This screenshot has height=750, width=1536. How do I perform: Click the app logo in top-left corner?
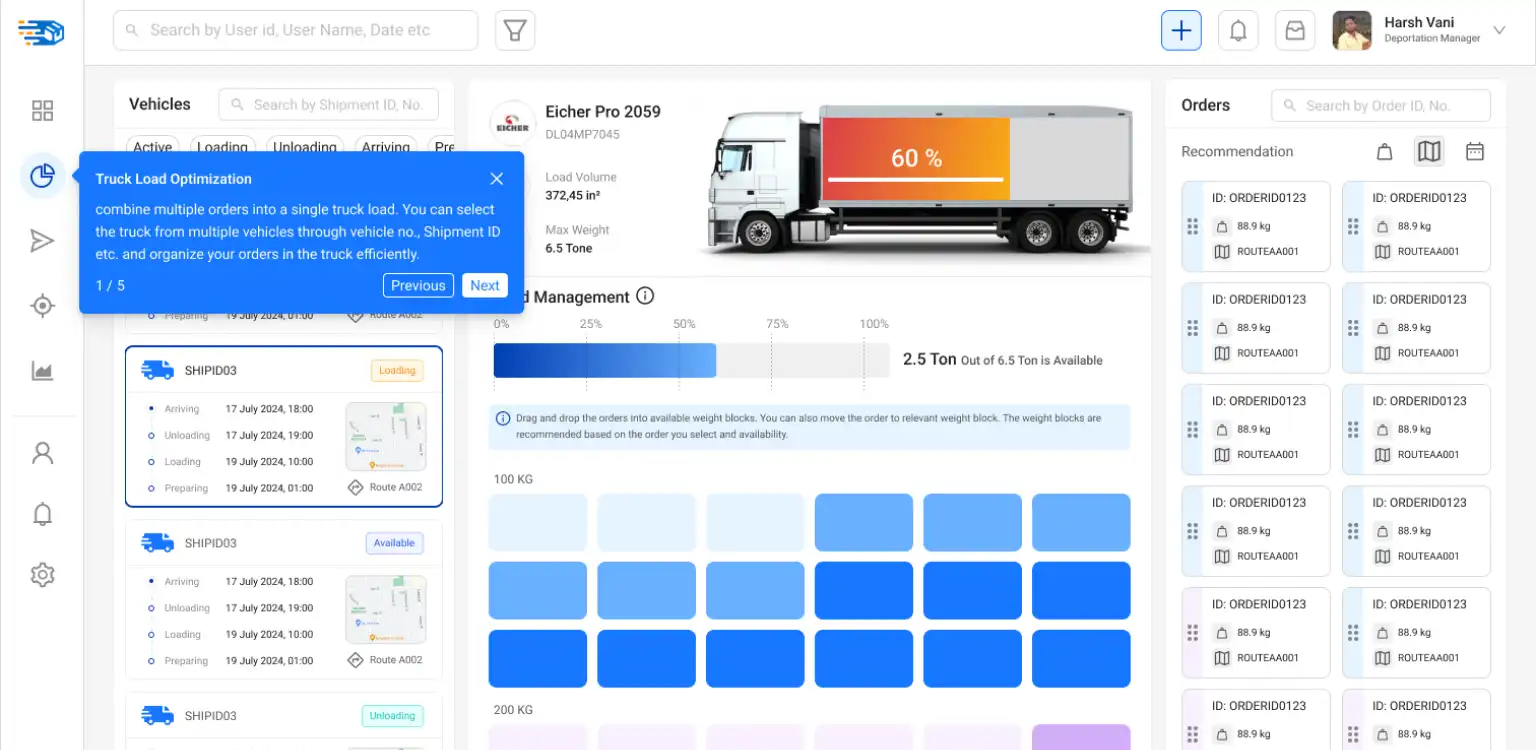pyautogui.click(x=41, y=32)
